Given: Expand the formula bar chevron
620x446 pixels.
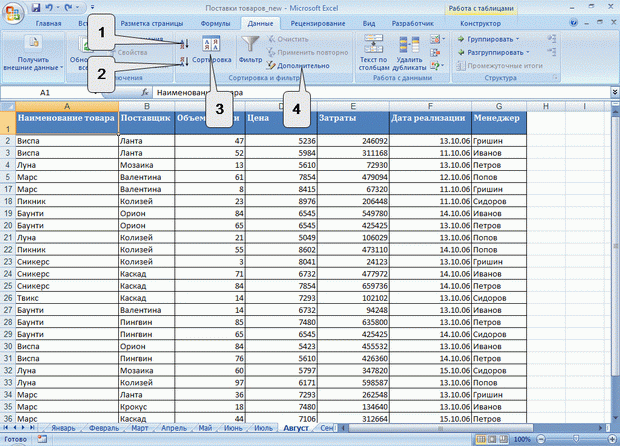Looking at the screenshot, I should [615, 92].
